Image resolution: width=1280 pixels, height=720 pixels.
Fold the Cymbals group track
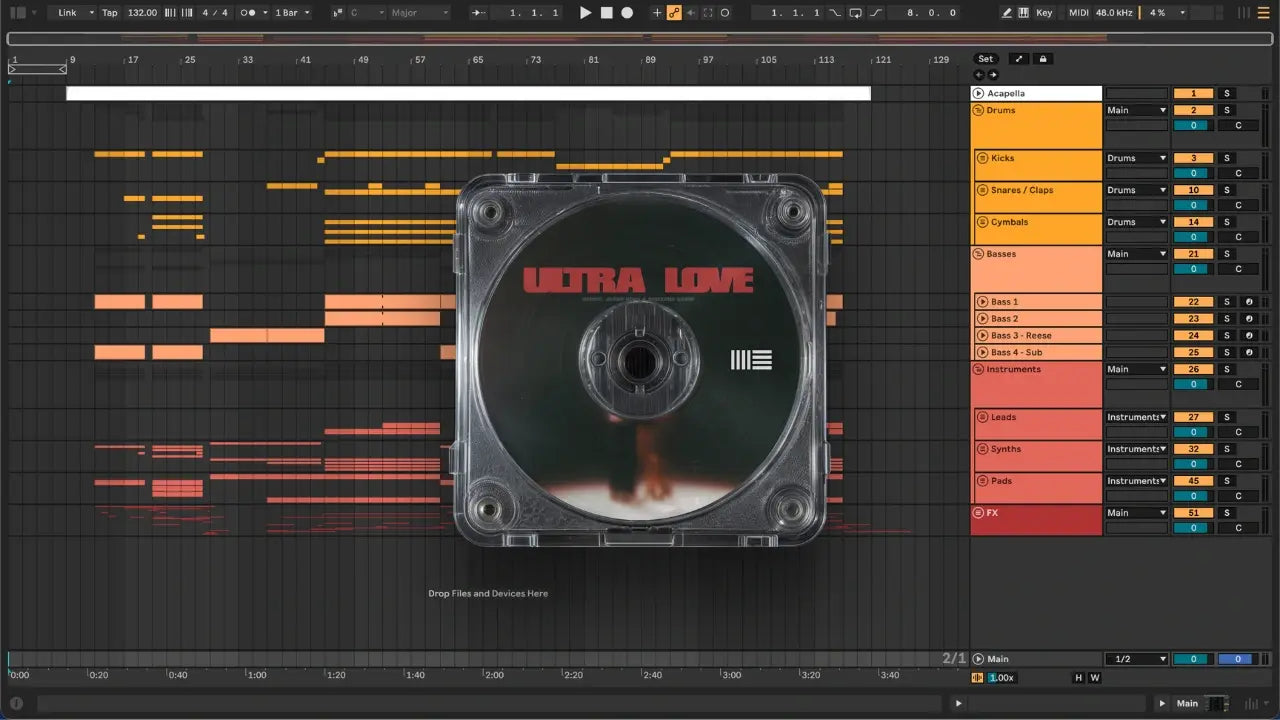[x=982, y=222]
